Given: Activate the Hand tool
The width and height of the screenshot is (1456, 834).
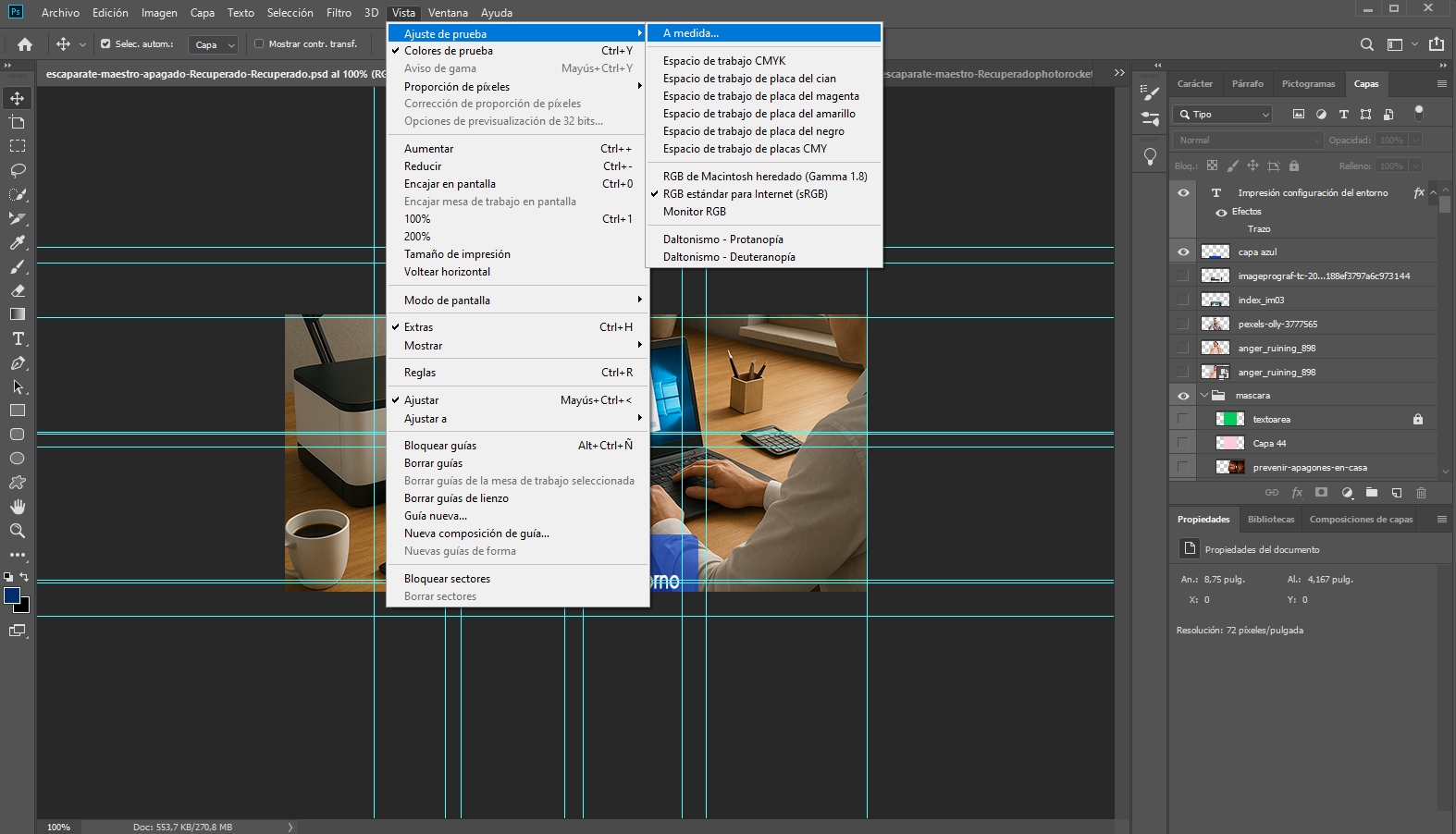Looking at the screenshot, I should tap(18, 507).
